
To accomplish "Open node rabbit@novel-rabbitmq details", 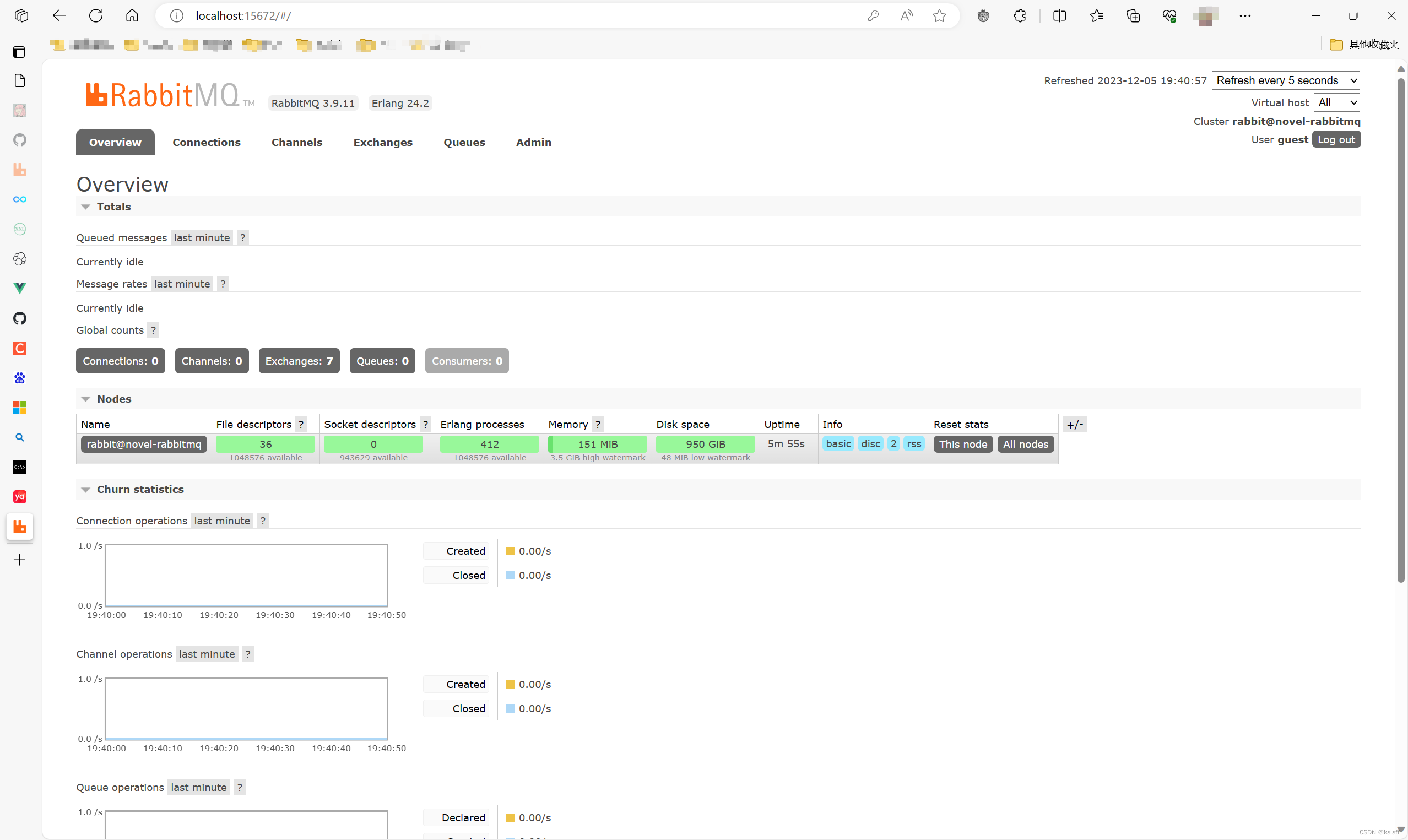I will point(143,444).
